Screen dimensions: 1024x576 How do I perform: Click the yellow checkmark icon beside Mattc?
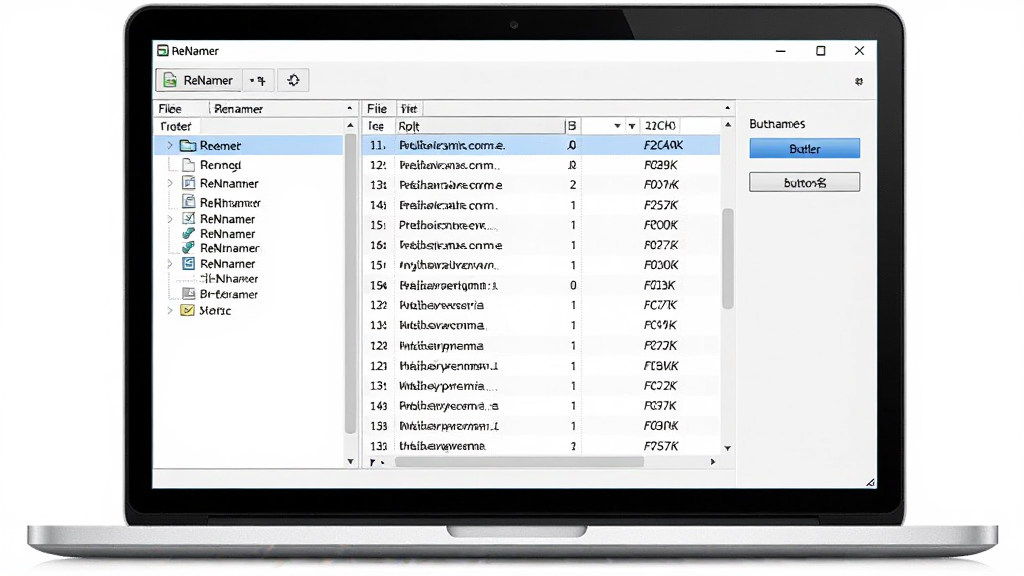(187, 310)
